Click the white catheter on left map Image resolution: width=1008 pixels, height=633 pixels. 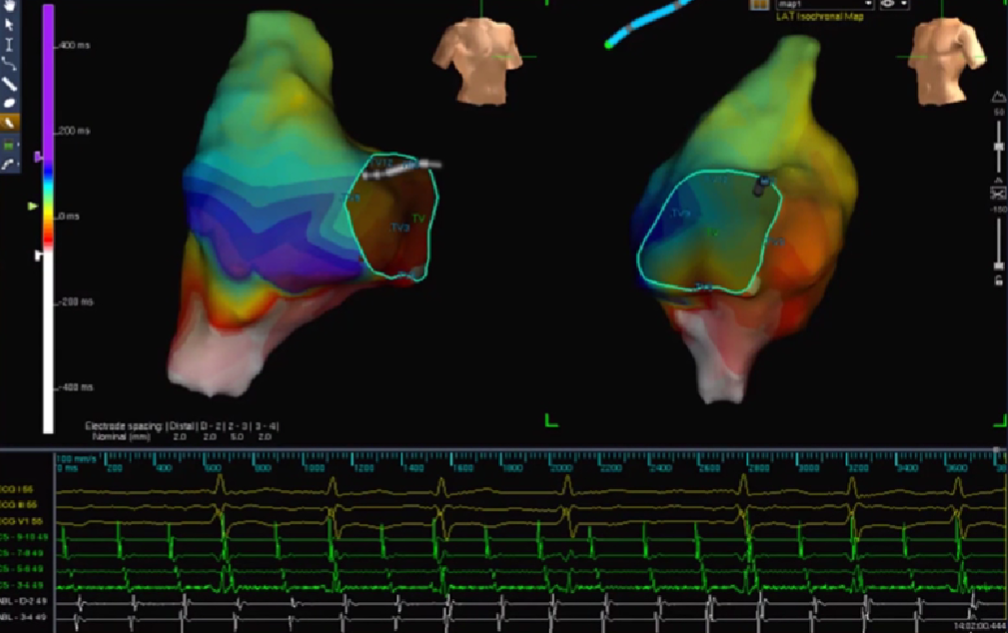[x=402, y=168]
